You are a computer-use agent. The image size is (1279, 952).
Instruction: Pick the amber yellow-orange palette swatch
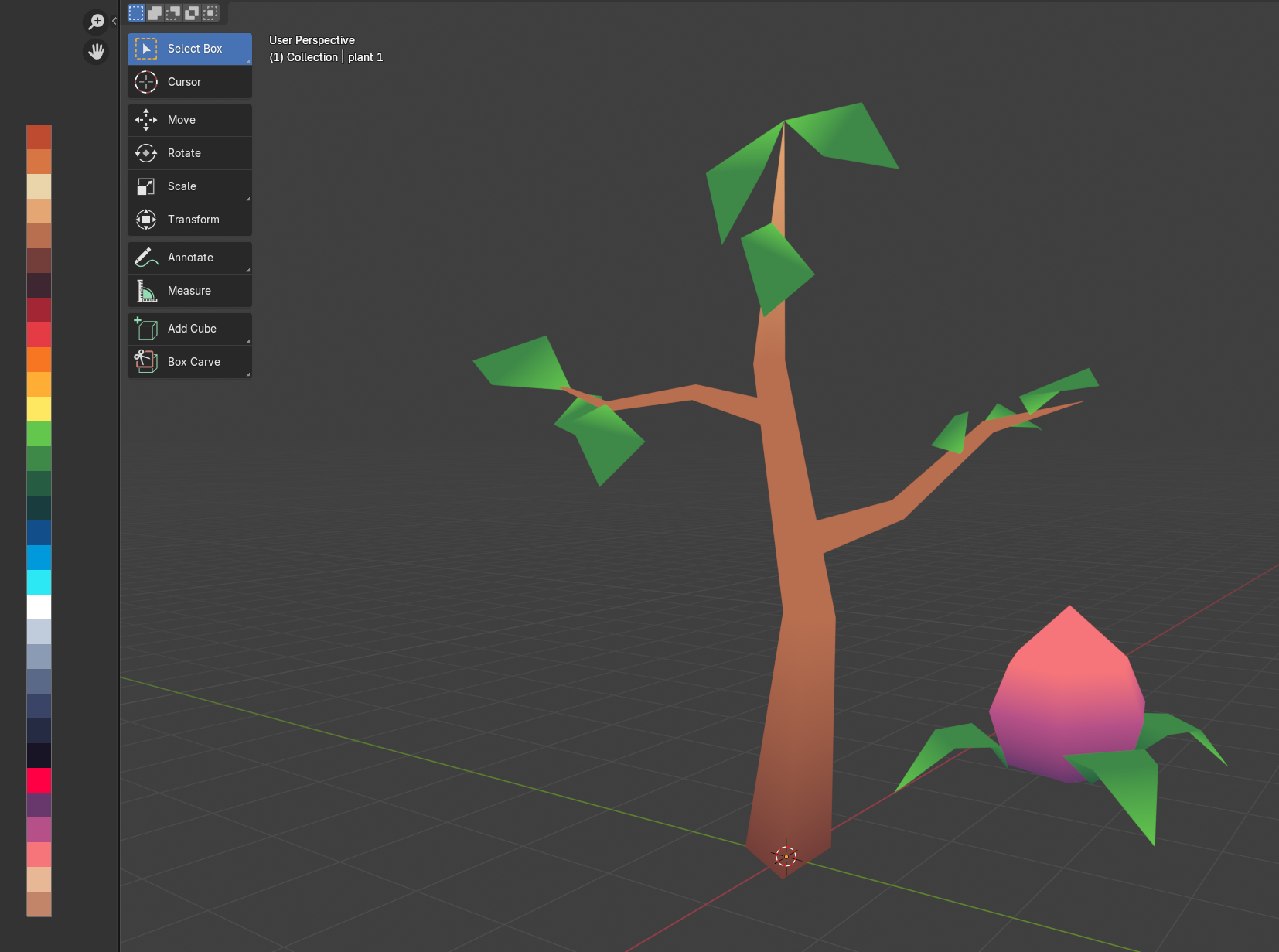pyautogui.click(x=39, y=384)
